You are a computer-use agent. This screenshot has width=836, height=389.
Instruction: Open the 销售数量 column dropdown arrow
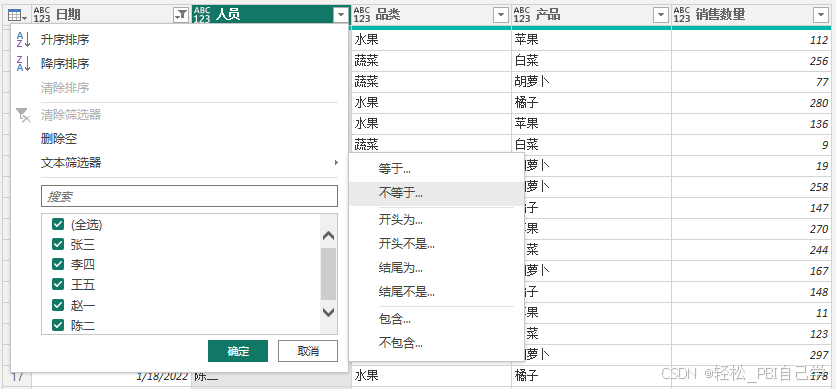(821, 16)
